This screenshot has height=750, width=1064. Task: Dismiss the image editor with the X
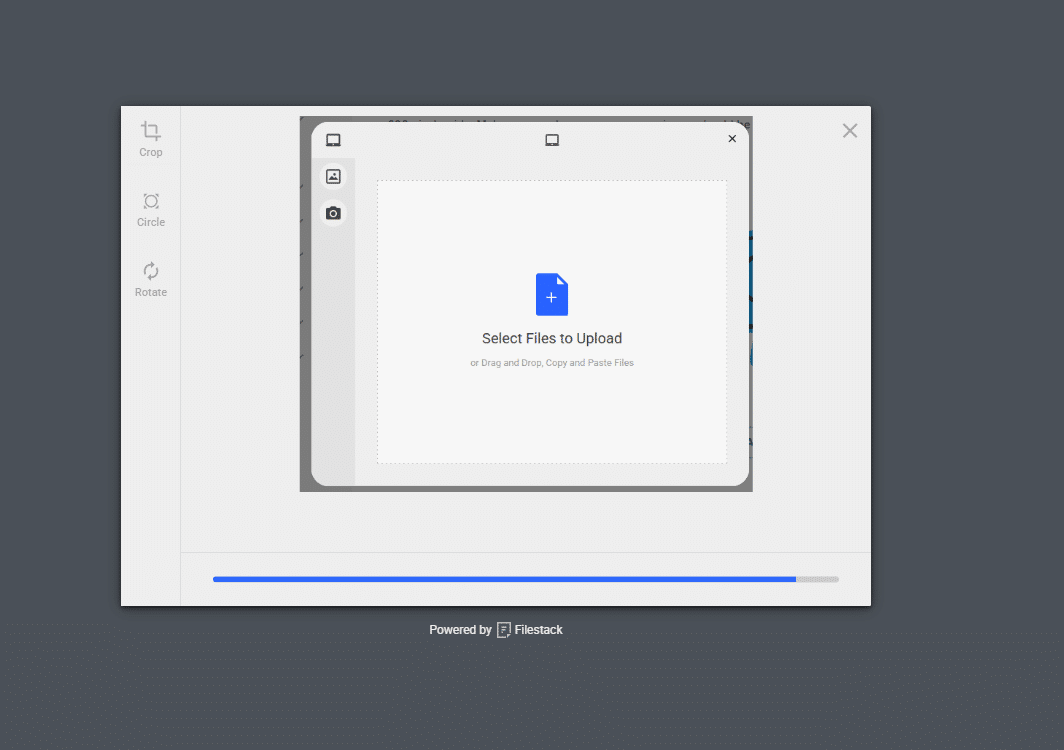click(x=849, y=130)
